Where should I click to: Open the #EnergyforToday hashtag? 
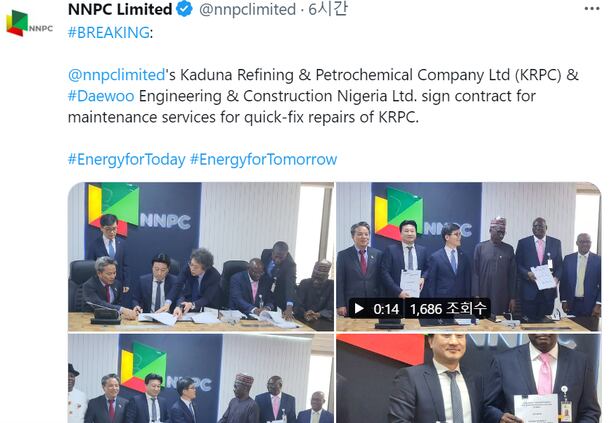tap(126, 159)
